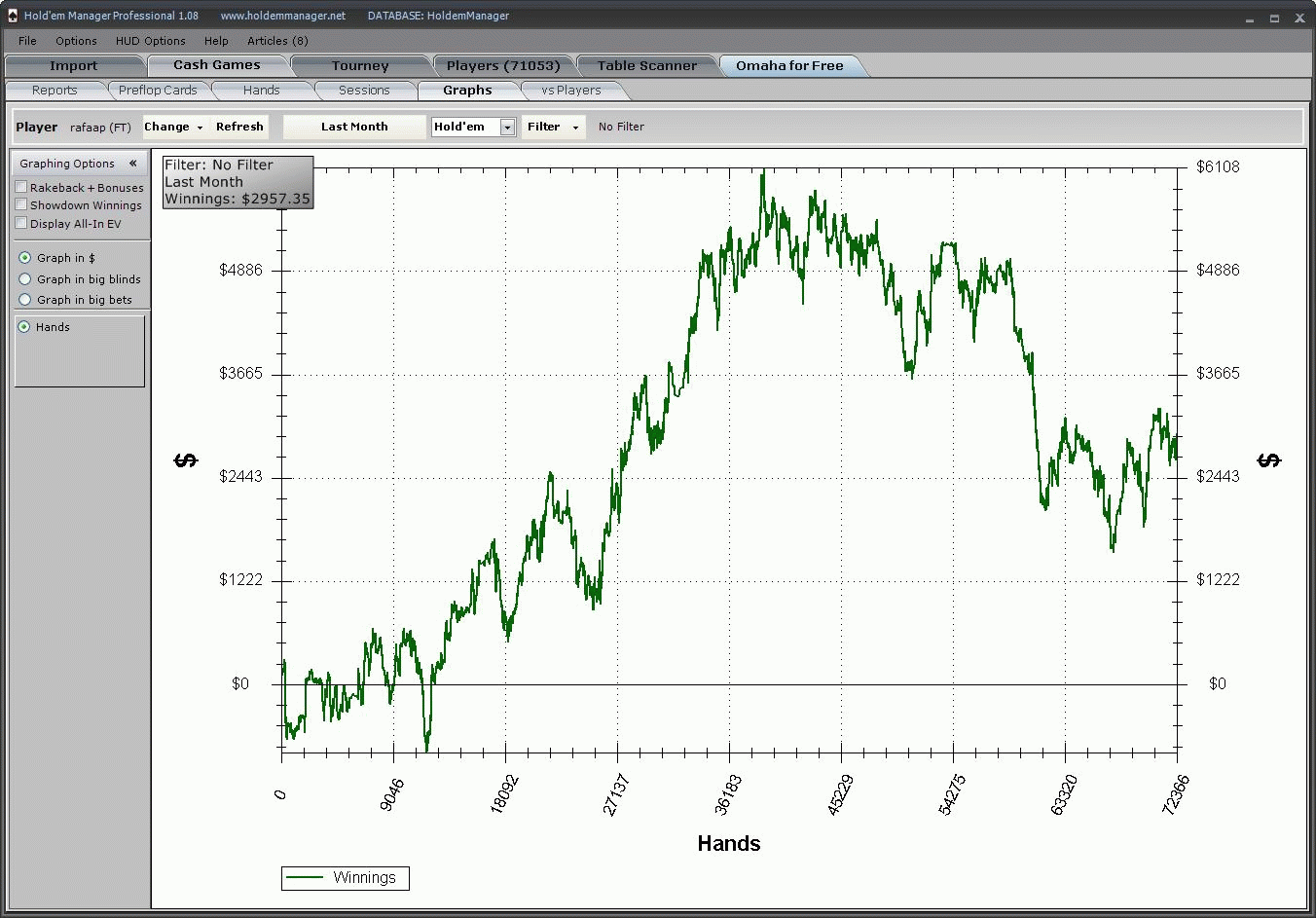Click the Hold'em Manager app icon
This screenshot has width=1316, height=918.
12,16
